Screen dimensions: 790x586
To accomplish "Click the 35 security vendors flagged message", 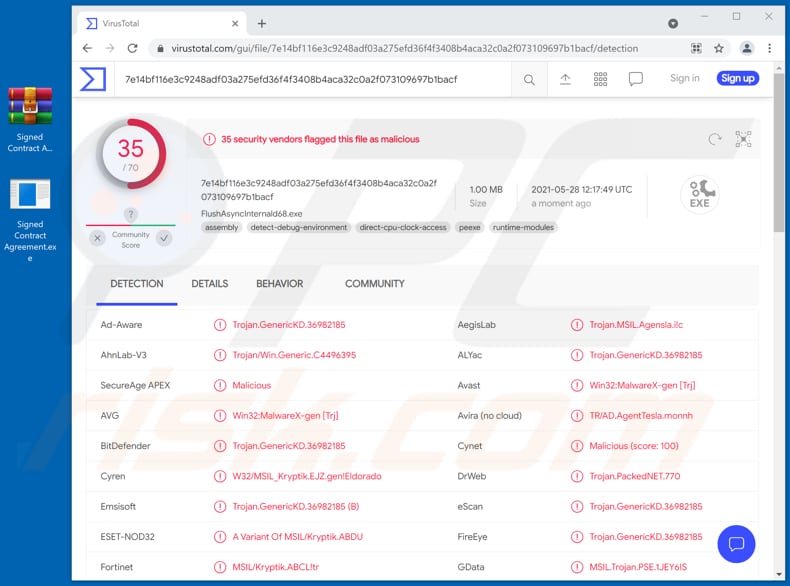I will pos(320,140).
